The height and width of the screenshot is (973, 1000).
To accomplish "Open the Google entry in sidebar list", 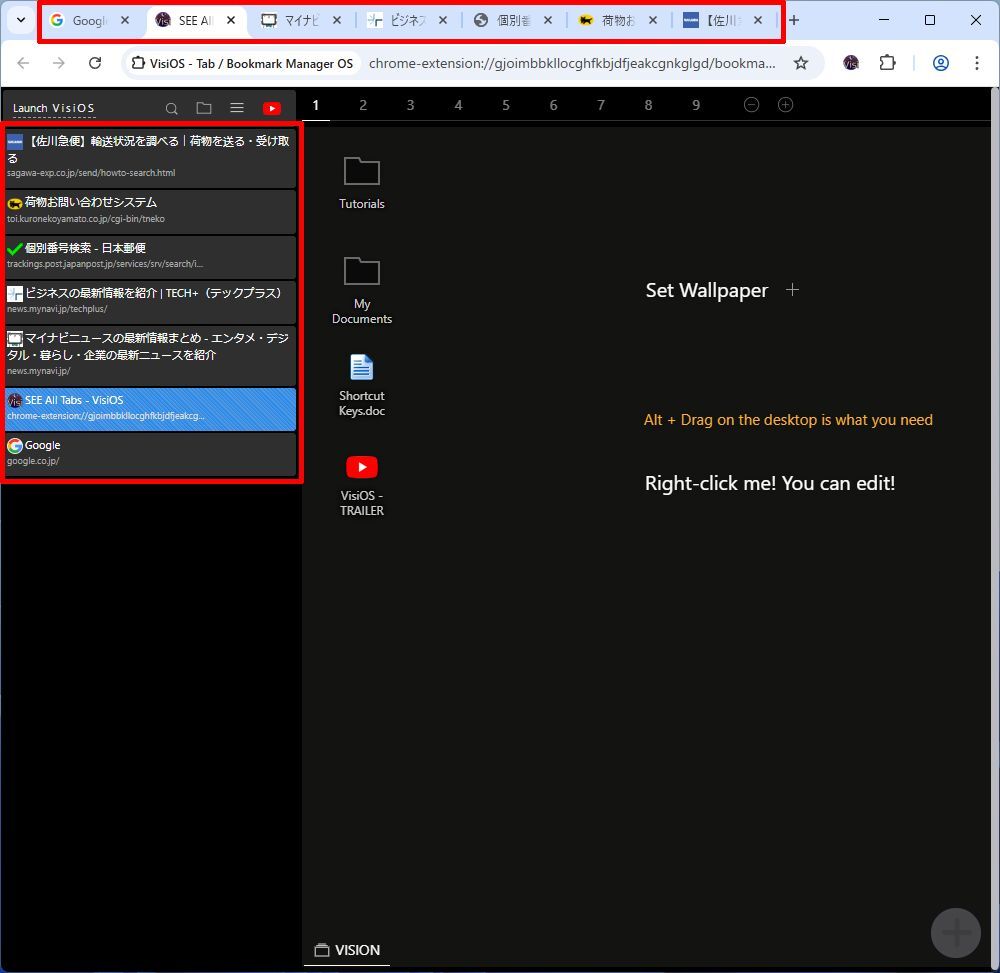I will point(151,454).
